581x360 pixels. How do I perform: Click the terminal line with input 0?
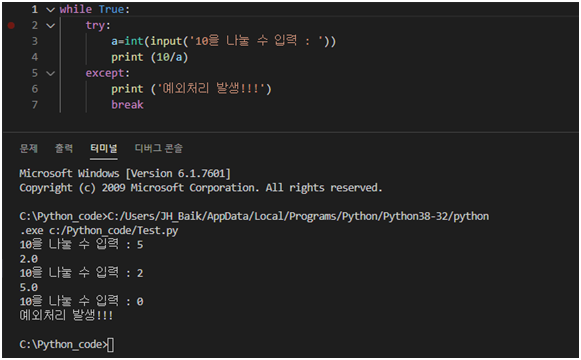tap(81, 301)
